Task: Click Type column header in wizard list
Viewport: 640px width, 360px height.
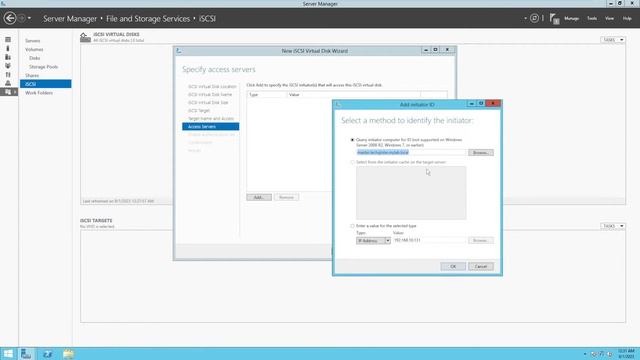Action: click(267, 94)
